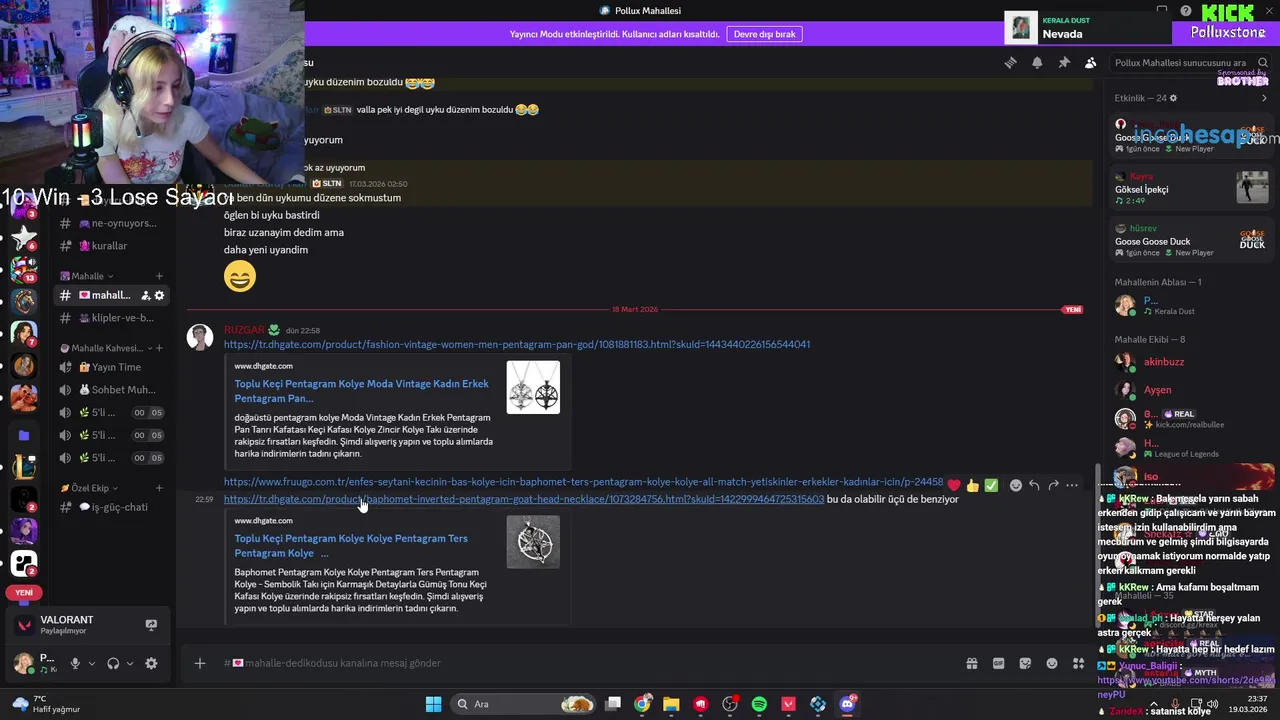Add green check mark reaction on message
Viewport: 1280px width, 720px height.
click(991, 485)
